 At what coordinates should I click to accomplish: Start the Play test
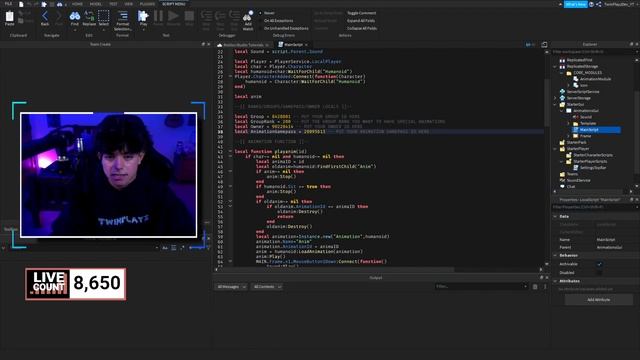pyautogui.click(x=143, y=16)
